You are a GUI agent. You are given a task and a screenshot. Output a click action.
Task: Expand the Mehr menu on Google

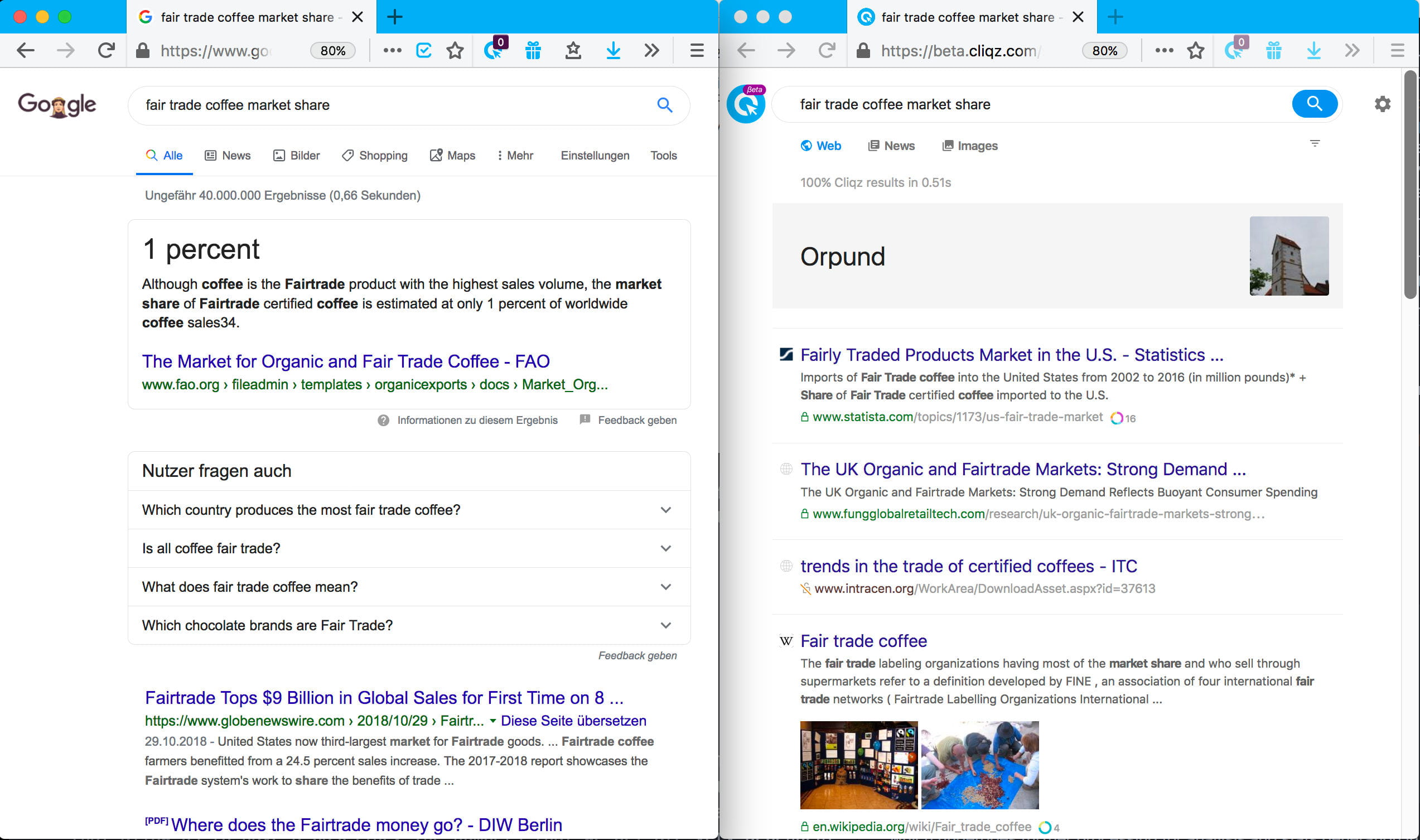(x=515, y=156)
